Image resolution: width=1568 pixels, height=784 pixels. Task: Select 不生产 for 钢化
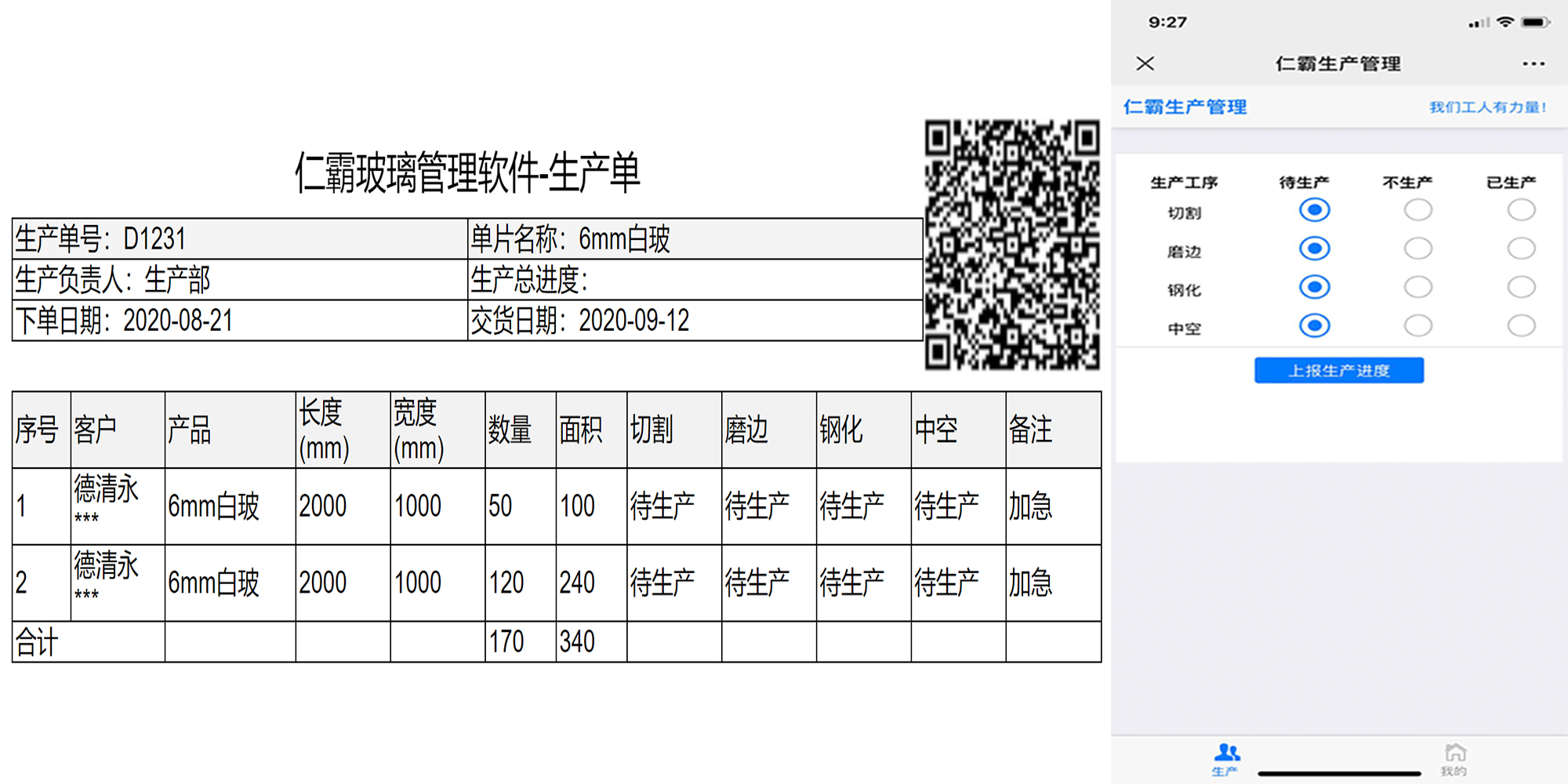click(1417, 287)
